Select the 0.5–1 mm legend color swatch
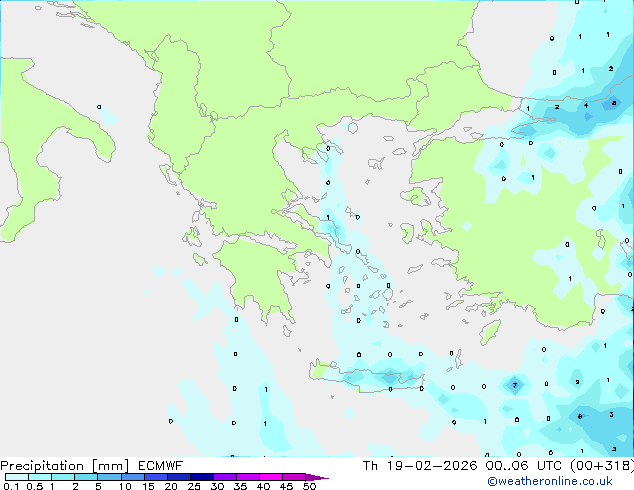The width and height of the screenshot is (634, 490). pos(40,477)
